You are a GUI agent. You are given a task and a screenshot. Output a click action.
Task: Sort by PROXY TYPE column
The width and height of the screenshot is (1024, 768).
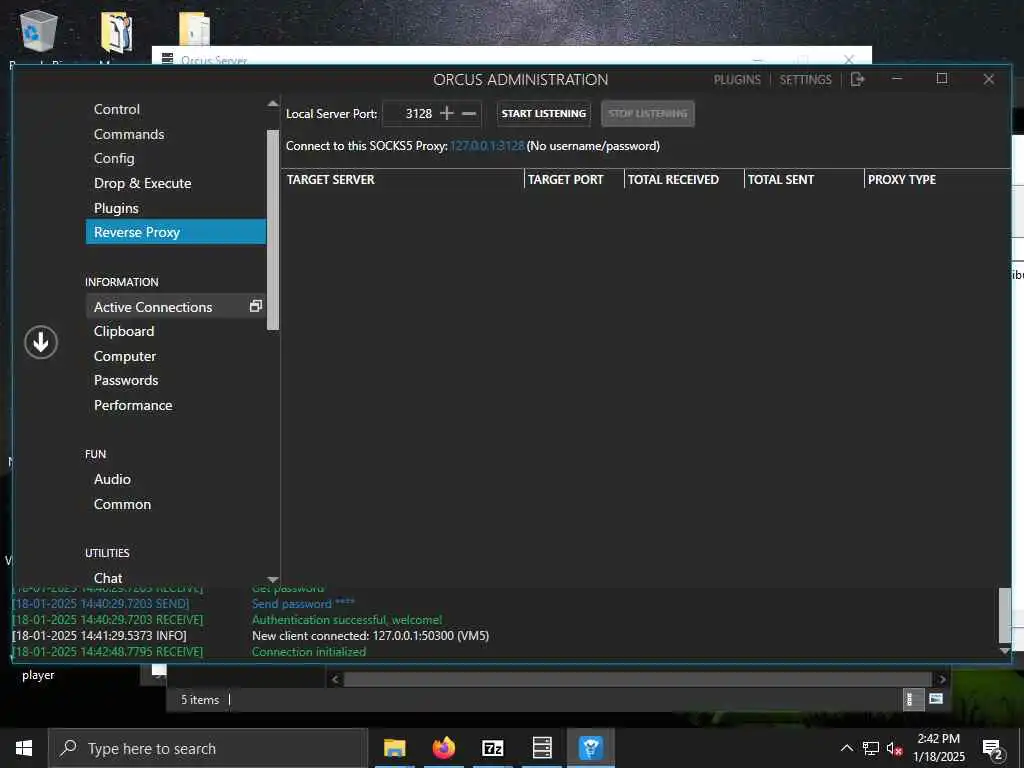tap(937, 180)
